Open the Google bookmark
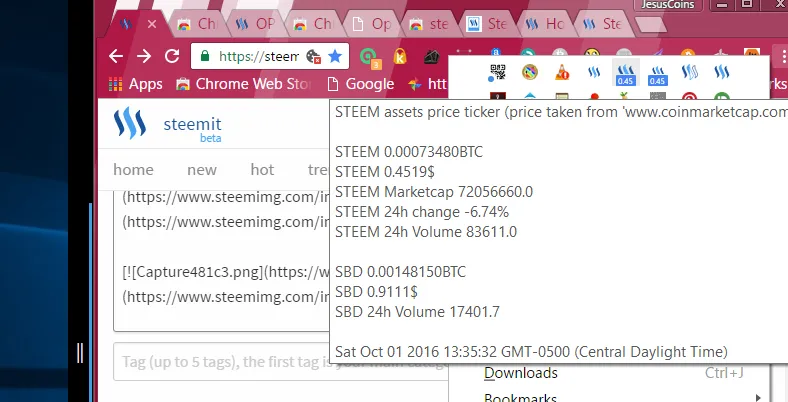788x402 pixels. [x=360, y=84]
